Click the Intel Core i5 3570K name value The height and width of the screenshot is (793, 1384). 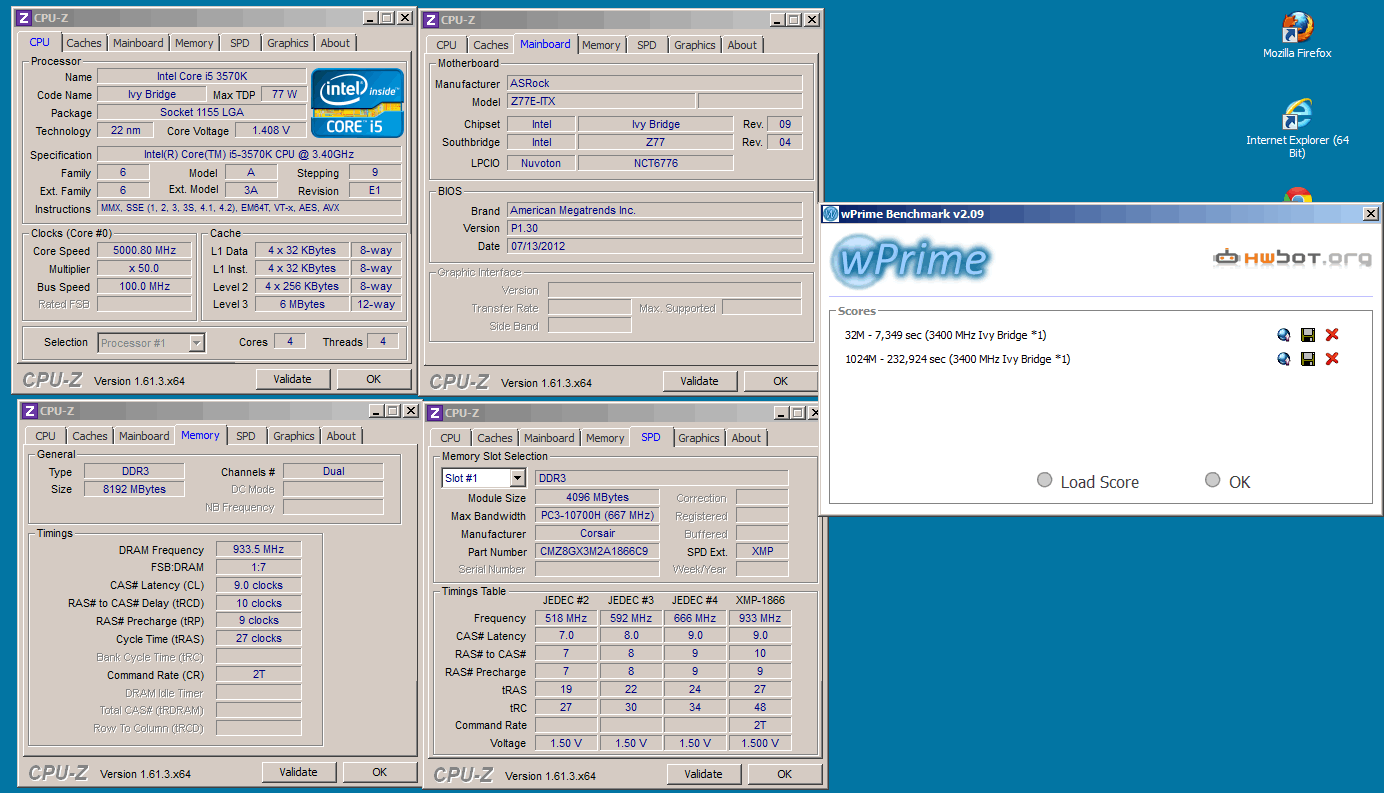(201, 77)
